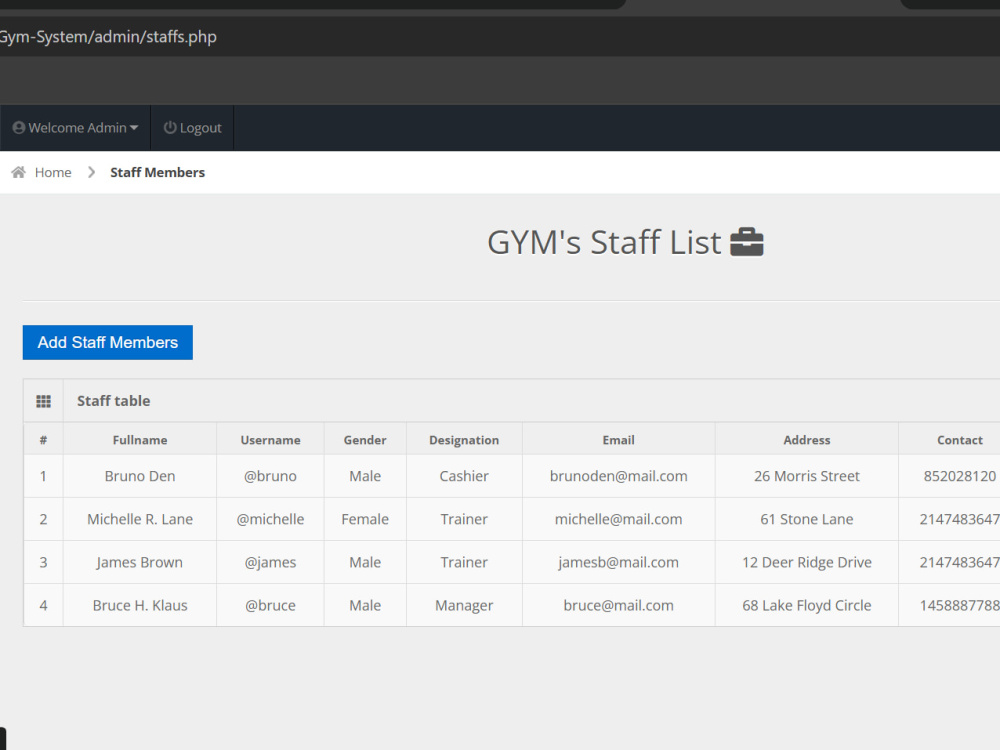
Task: Click the browser address bar URL
Action: point(108,36)
